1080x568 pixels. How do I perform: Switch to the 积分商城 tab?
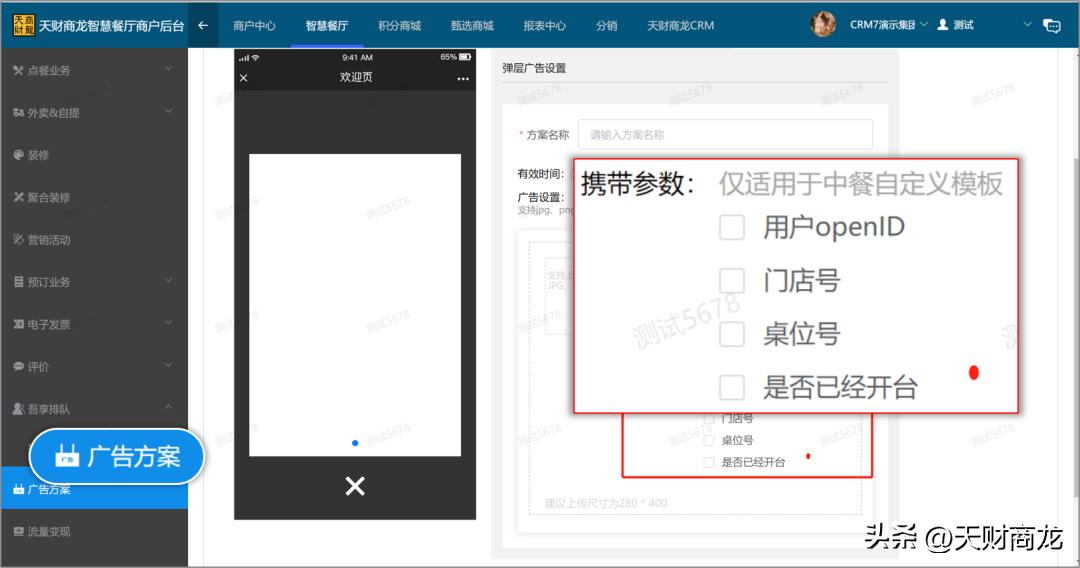pos(400,25)
